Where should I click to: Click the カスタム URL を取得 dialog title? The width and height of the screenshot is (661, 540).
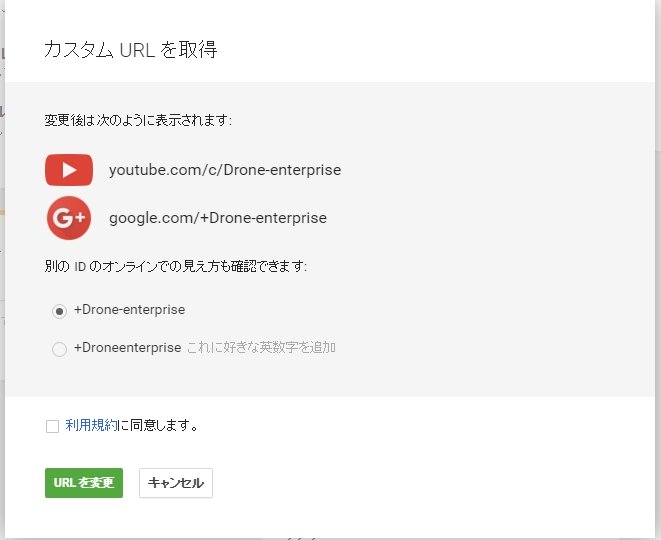(131, 50)
